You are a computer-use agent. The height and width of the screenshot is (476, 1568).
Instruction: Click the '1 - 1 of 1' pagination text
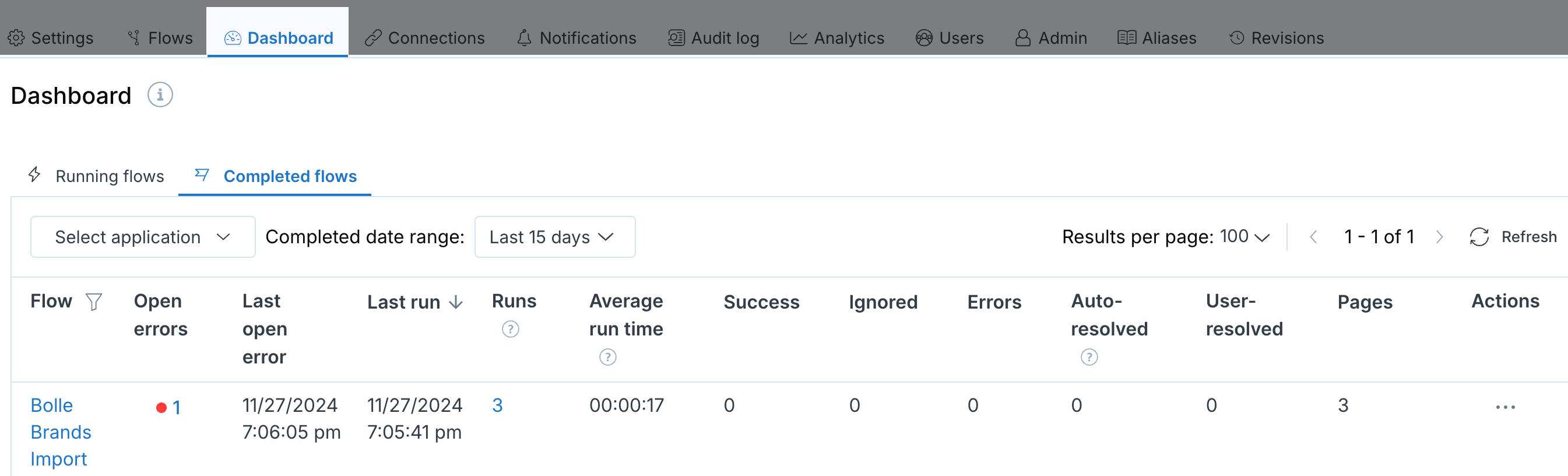[1379, 236]
